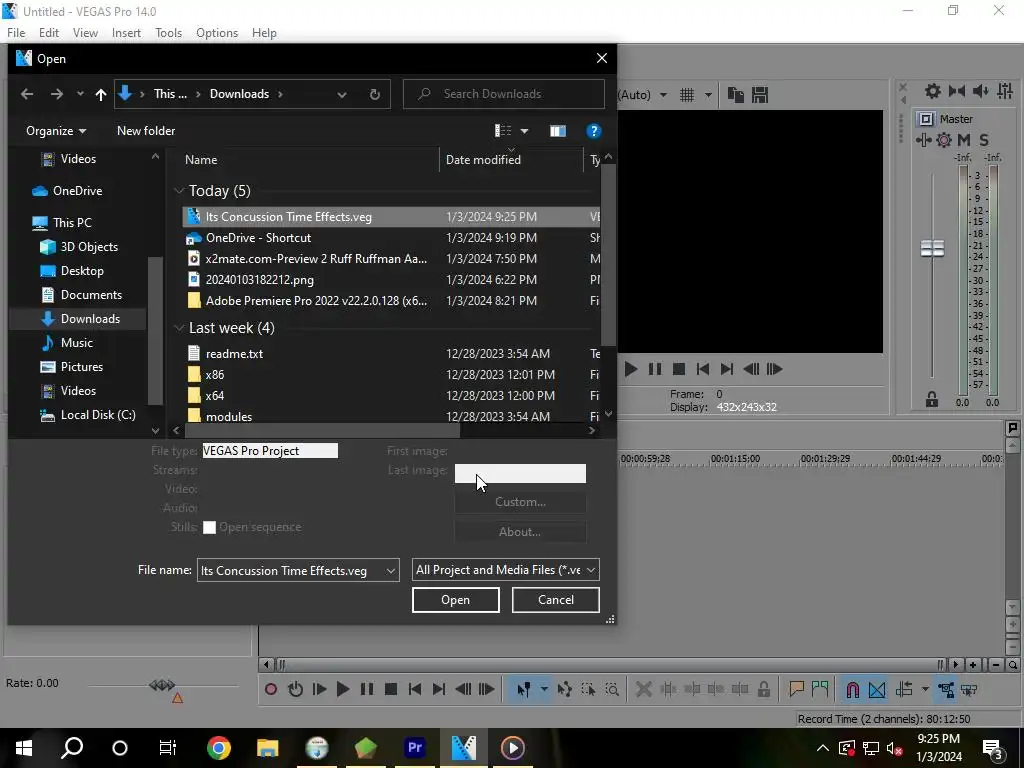Open Chrome from the taskbar
Image resolution: width=1024 pixels, height=768 pixels.
tap(219, 748)
